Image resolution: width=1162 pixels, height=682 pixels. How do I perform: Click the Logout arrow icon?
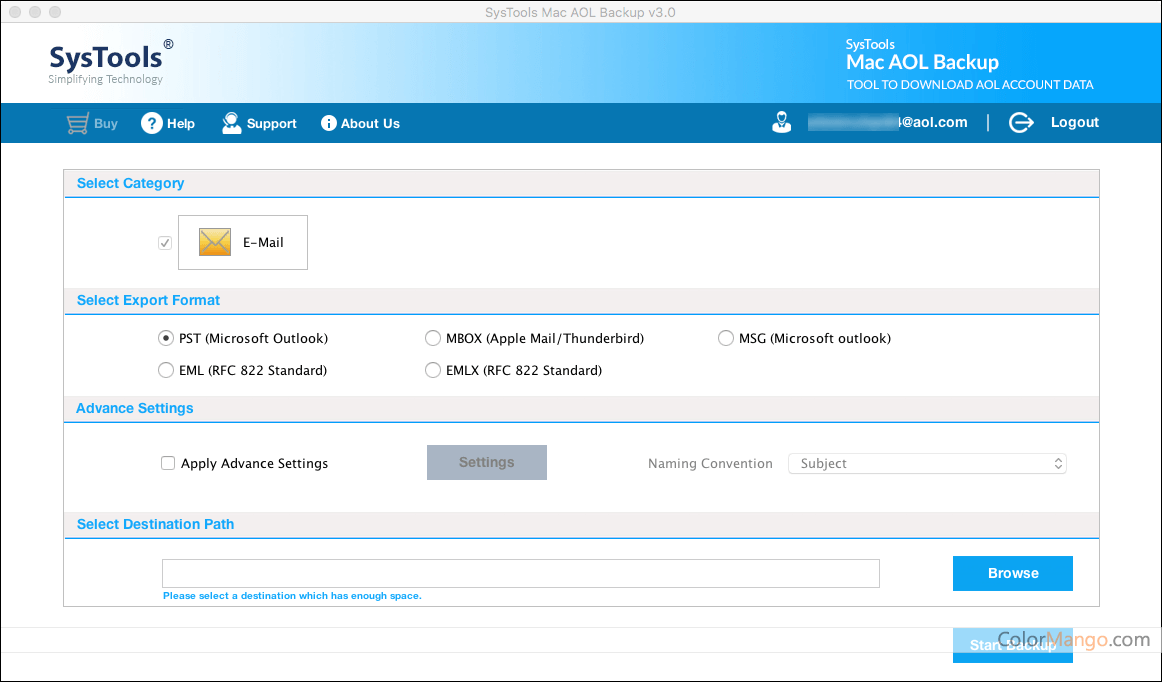tap(1020, 123)
